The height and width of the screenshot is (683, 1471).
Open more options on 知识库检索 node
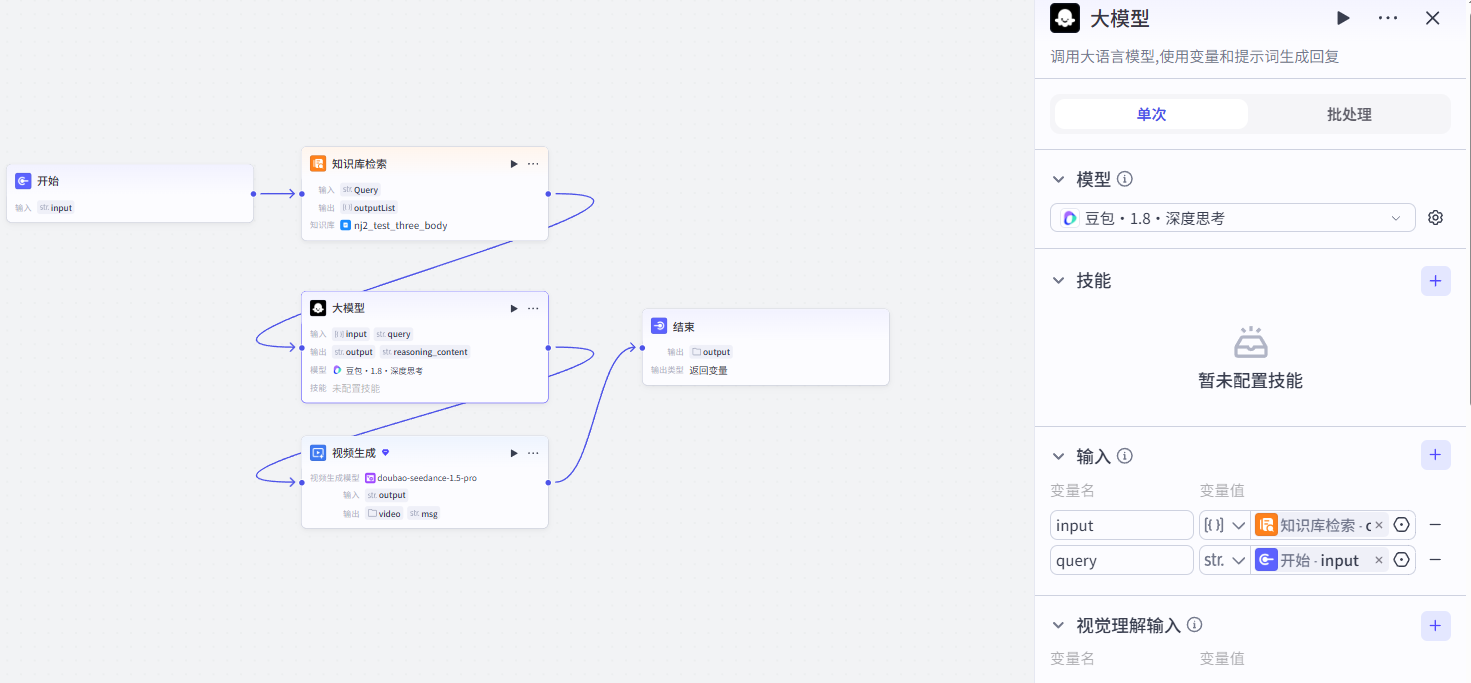[x=533, y=164]
